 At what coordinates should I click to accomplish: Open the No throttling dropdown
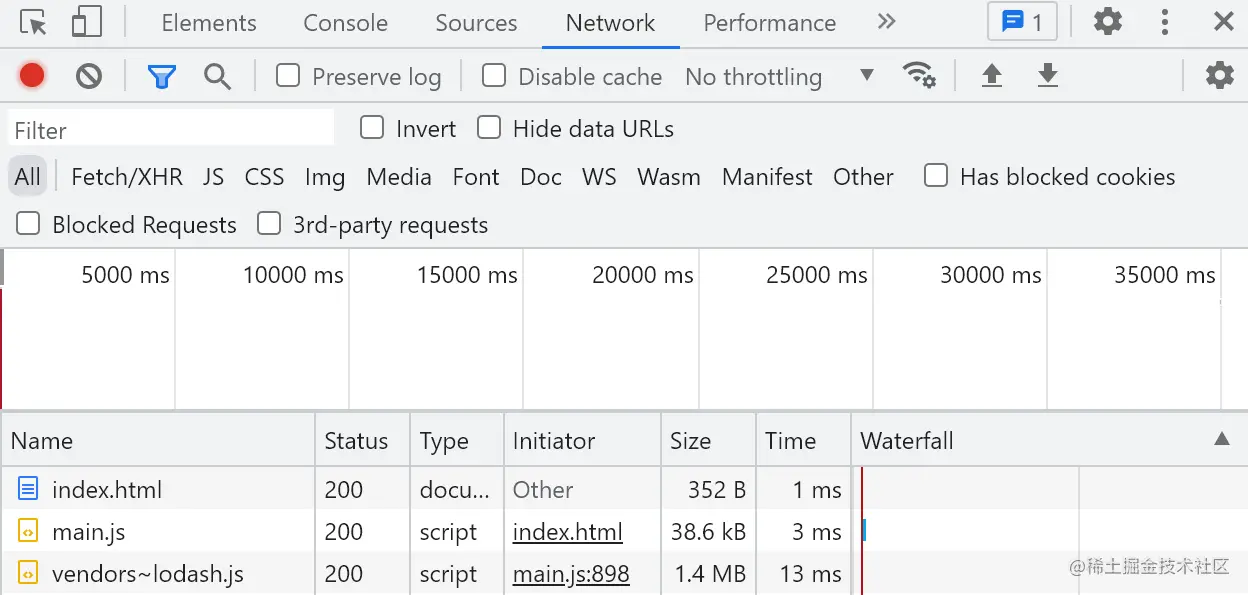click(x=779, y=76)
